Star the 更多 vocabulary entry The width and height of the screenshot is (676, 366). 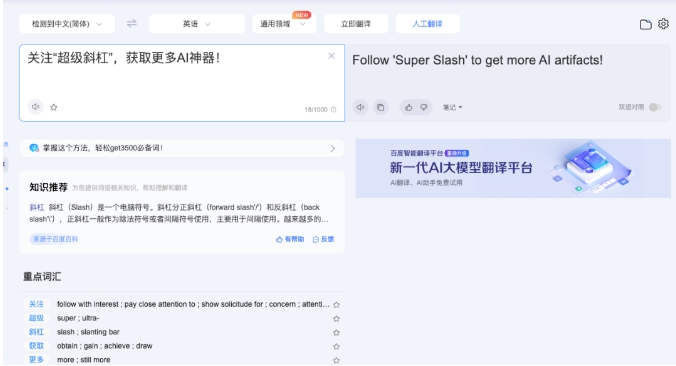point(336,360)
